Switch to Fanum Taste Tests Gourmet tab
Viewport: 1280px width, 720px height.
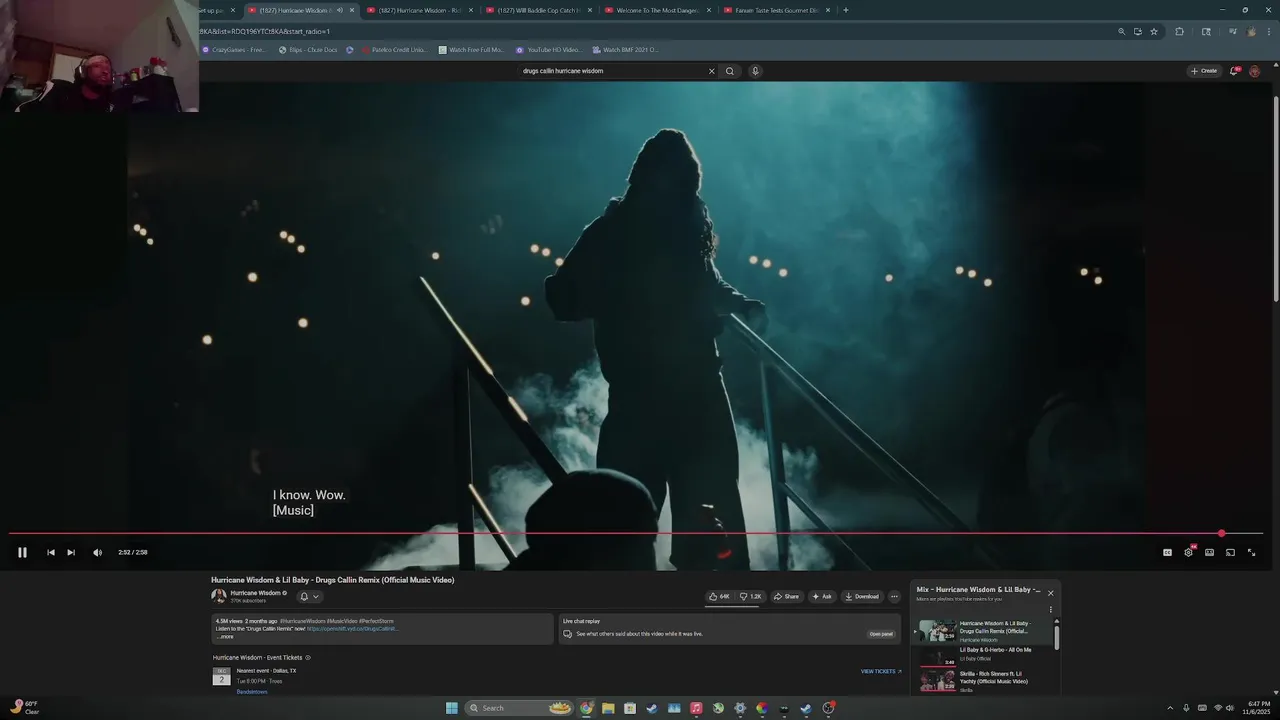tap(777, 10)
